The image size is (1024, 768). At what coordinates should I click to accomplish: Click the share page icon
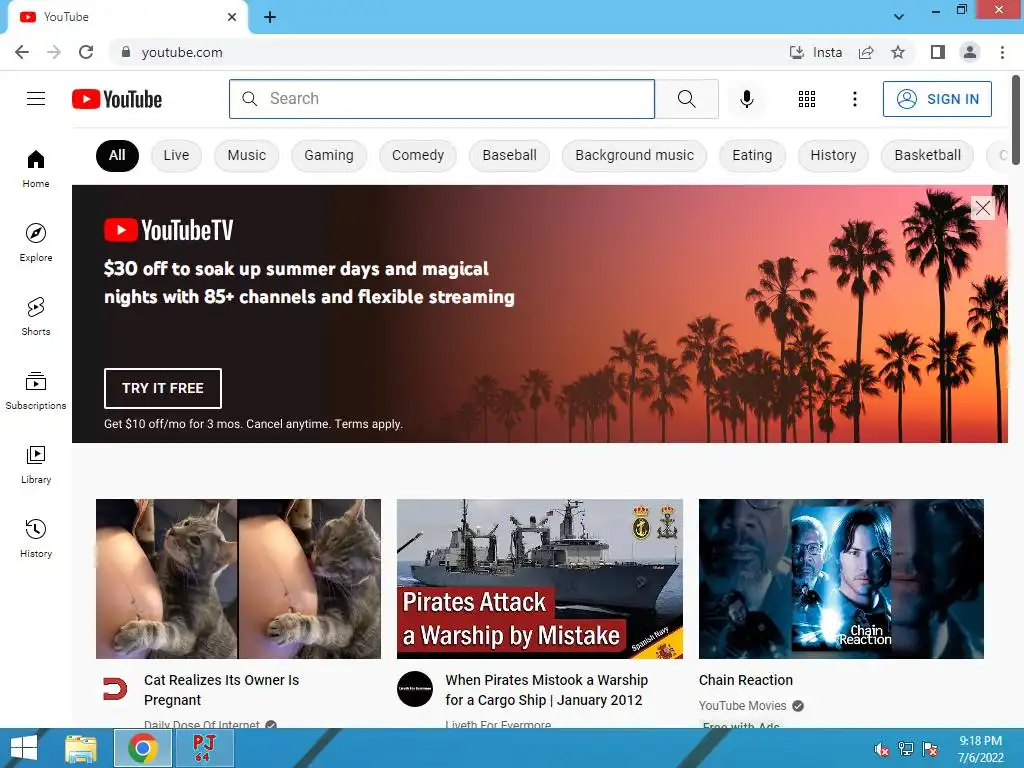point(866,52)
